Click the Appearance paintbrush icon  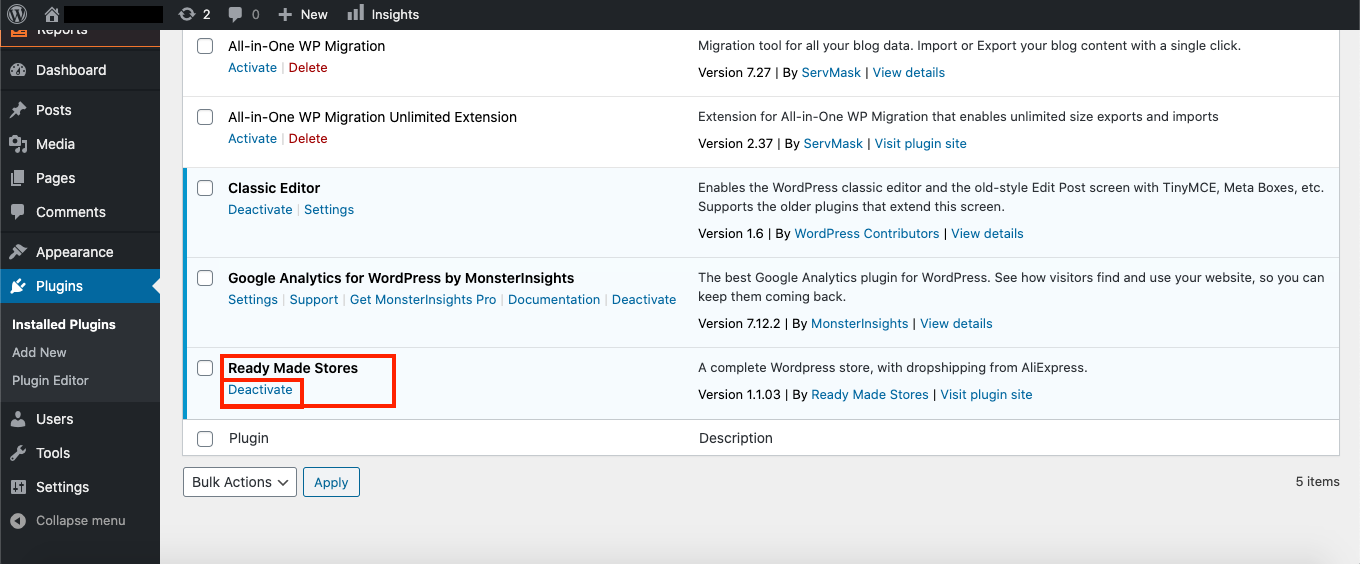point(18,252)
